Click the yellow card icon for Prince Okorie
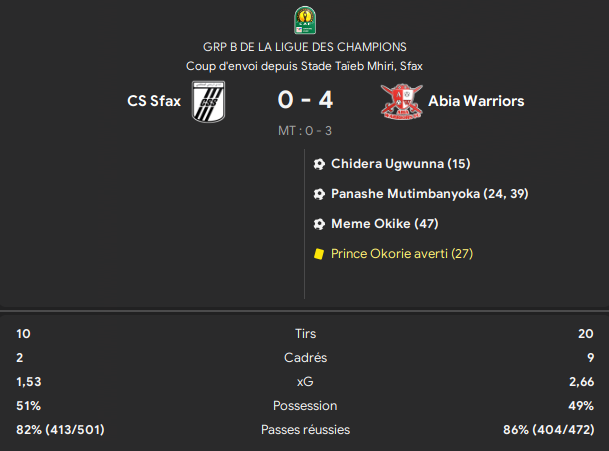The width and height of the screenshot is (609, 451). pyautogui.click(x=319, y=254)
